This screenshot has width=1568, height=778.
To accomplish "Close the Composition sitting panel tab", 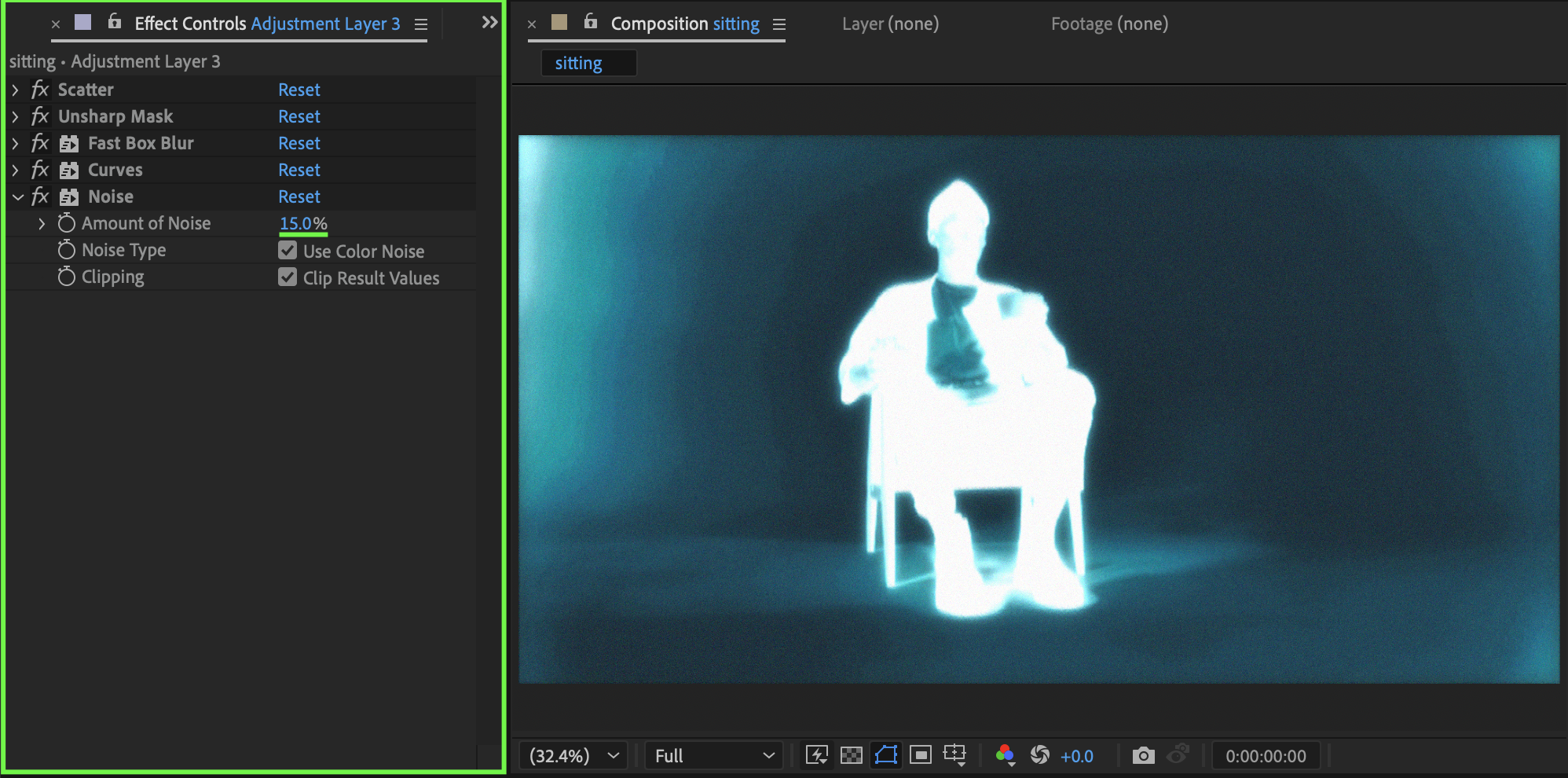I will (532, 24).
